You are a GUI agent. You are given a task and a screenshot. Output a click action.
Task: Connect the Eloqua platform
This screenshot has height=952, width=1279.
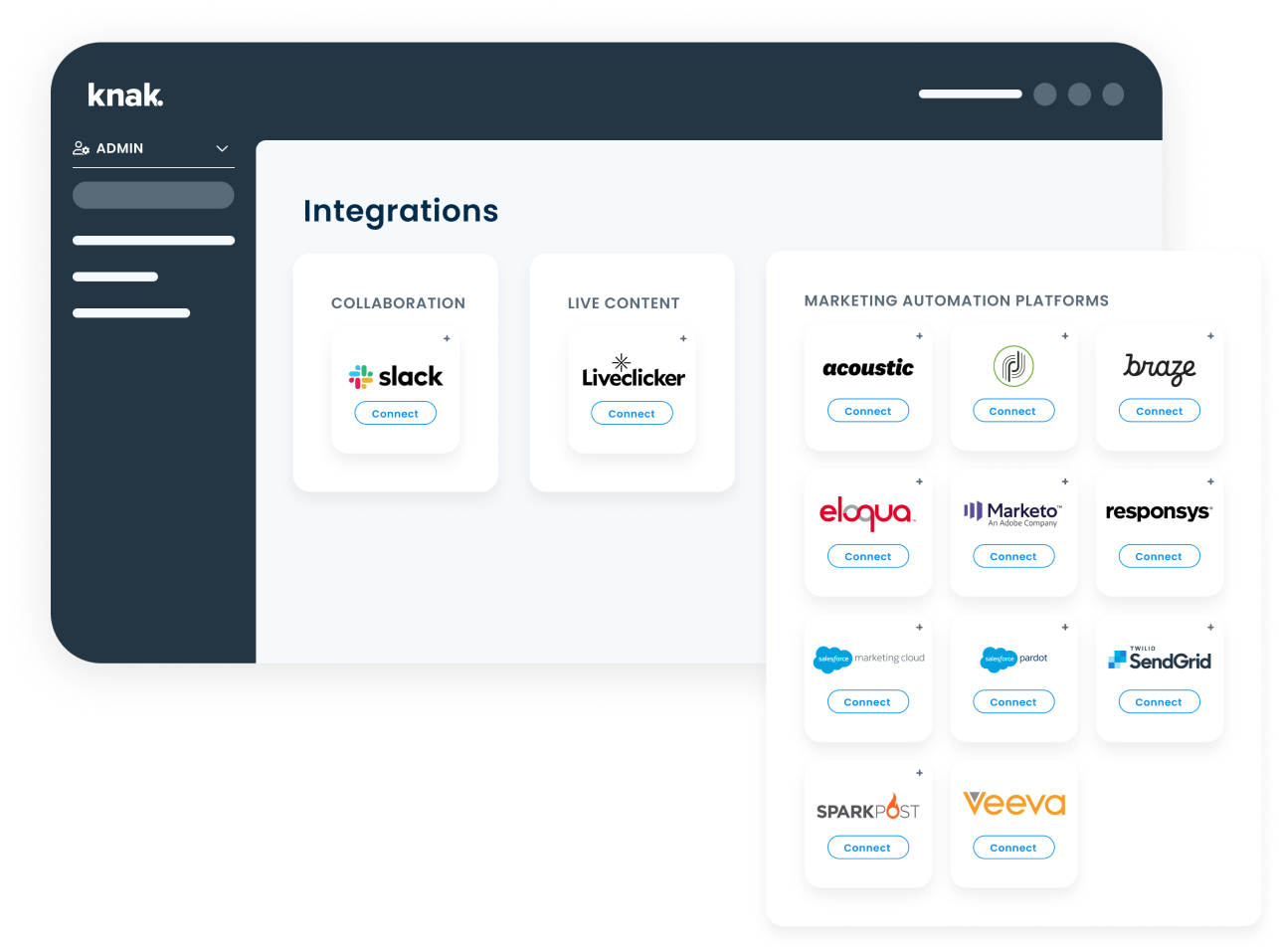pos(868,557)
